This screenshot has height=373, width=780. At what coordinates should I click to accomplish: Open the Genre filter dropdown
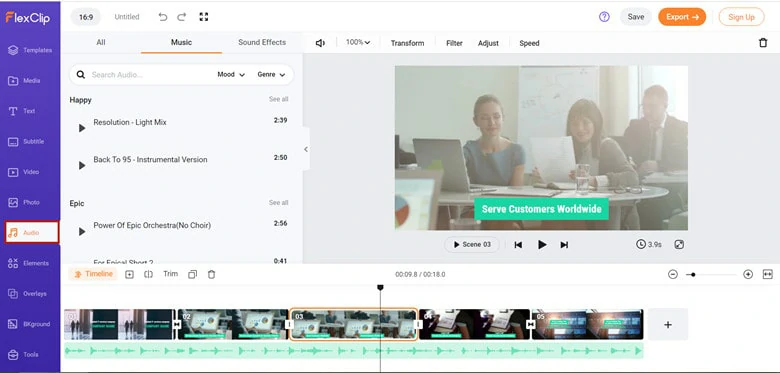pos(271,75)
